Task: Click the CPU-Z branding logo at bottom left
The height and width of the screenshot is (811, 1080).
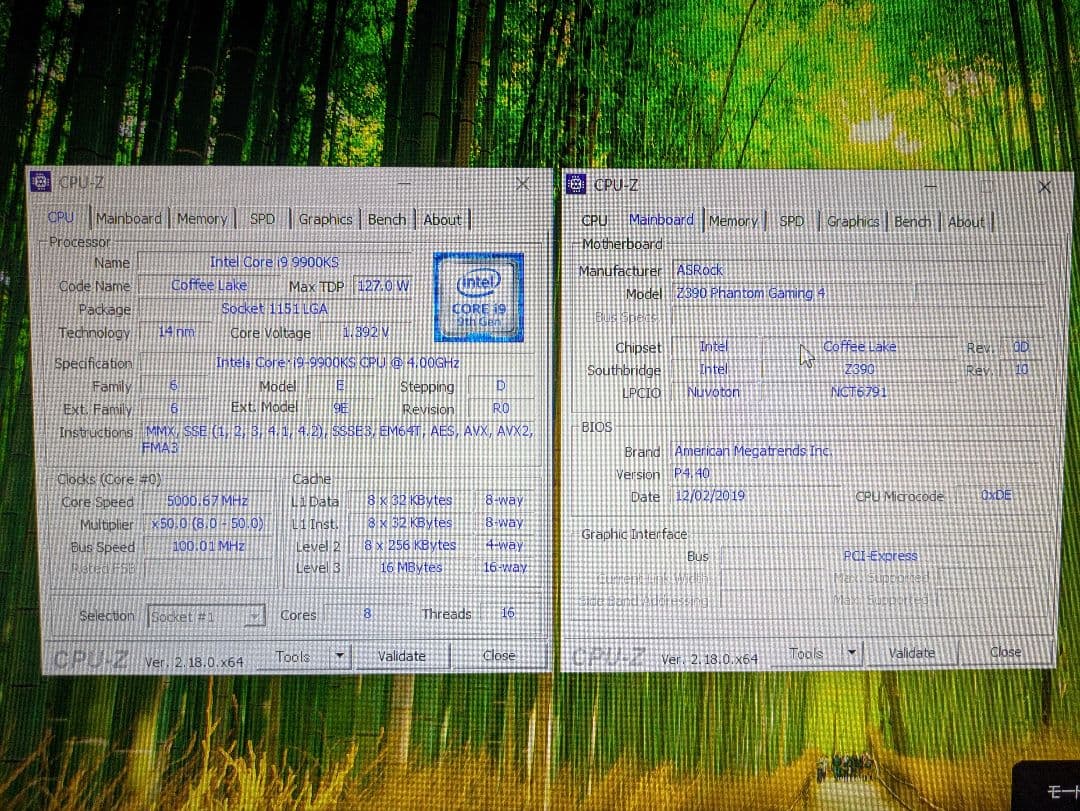Action: pos(92,658)
